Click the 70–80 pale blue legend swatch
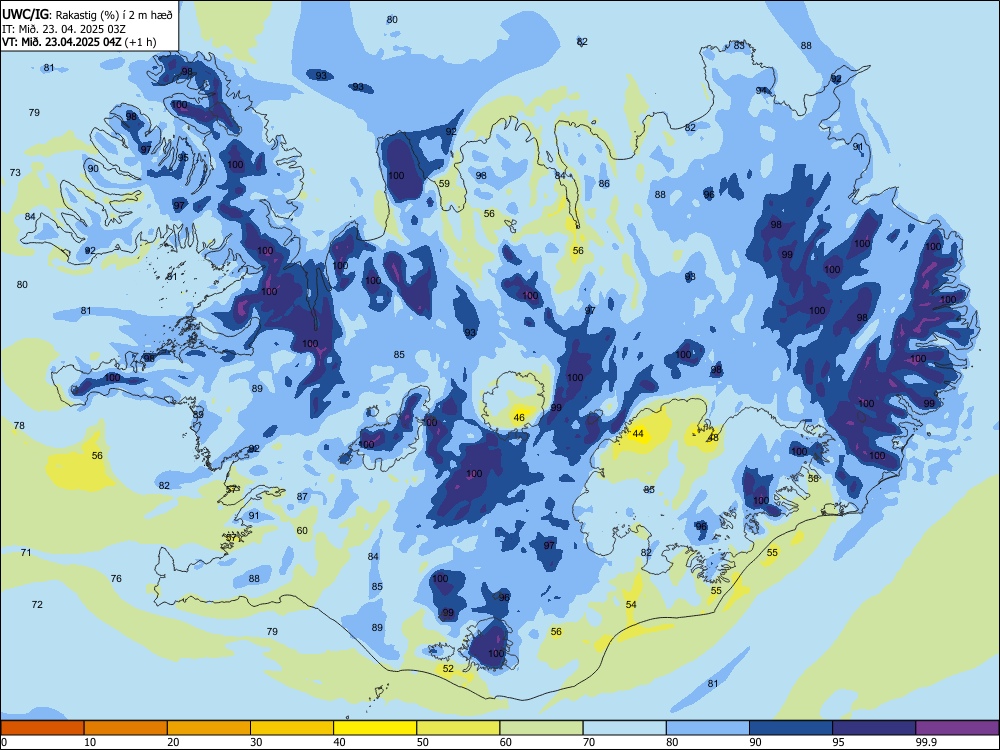1000x750 pixels. 624,728
